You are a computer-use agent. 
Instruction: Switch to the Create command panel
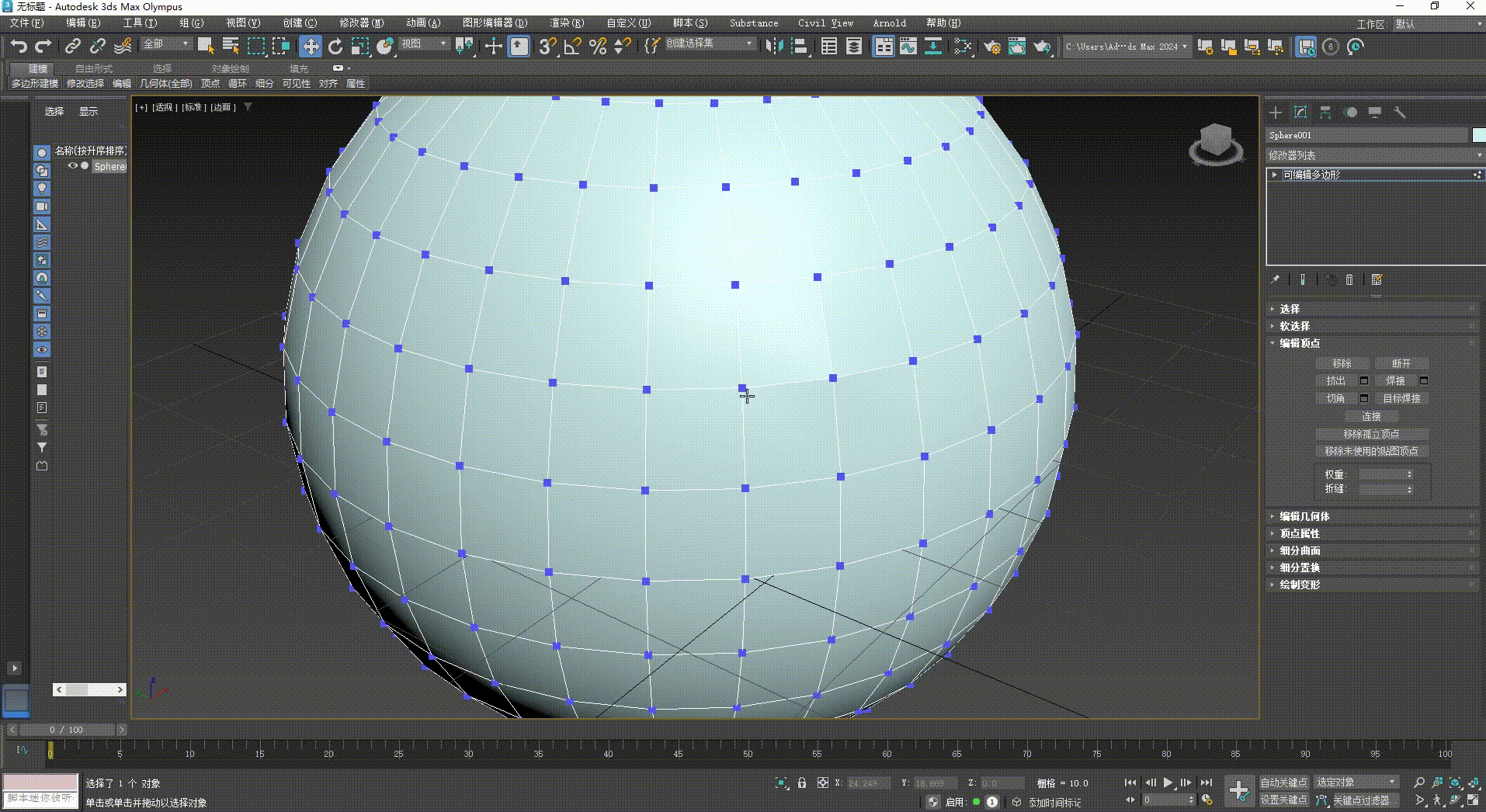[x=1276, y=113]
